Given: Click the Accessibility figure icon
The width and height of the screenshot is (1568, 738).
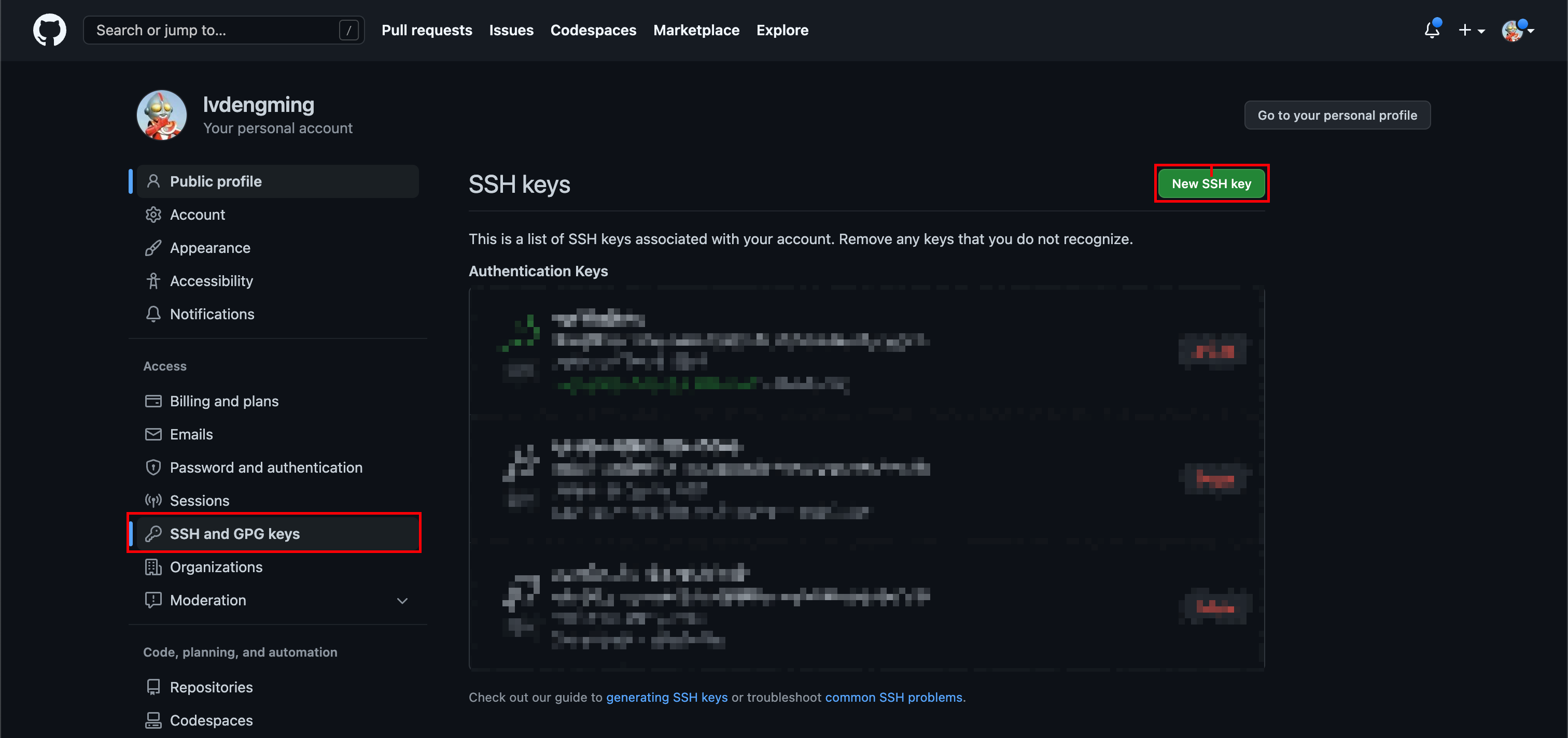Looking at the screenshot, I should (x=153, y=281).
